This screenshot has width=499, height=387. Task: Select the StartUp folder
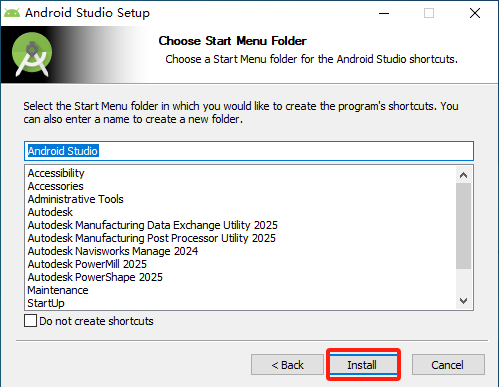(46, 303)
